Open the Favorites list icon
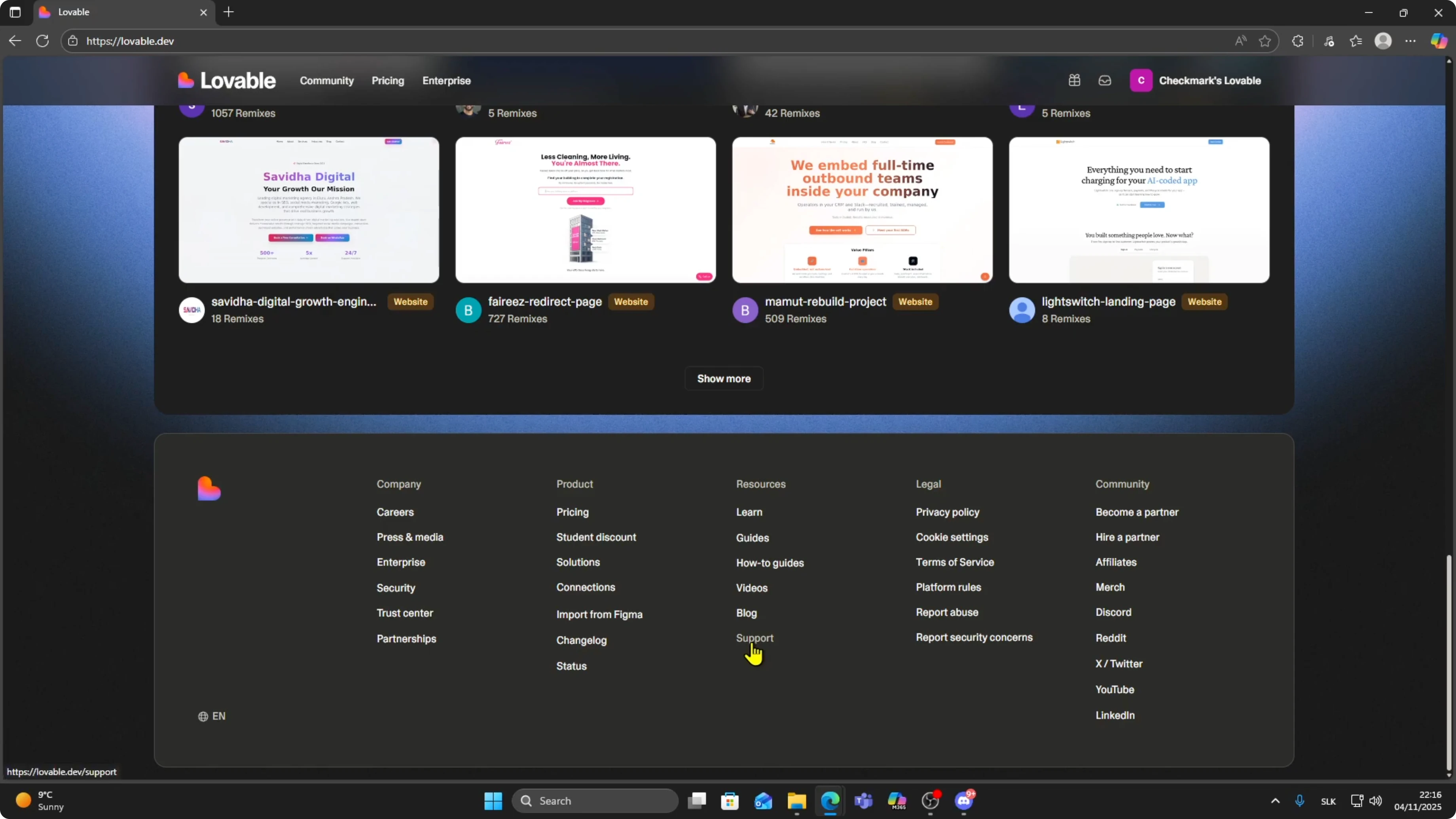1456x819 pixels. [x=1356, y=41]
